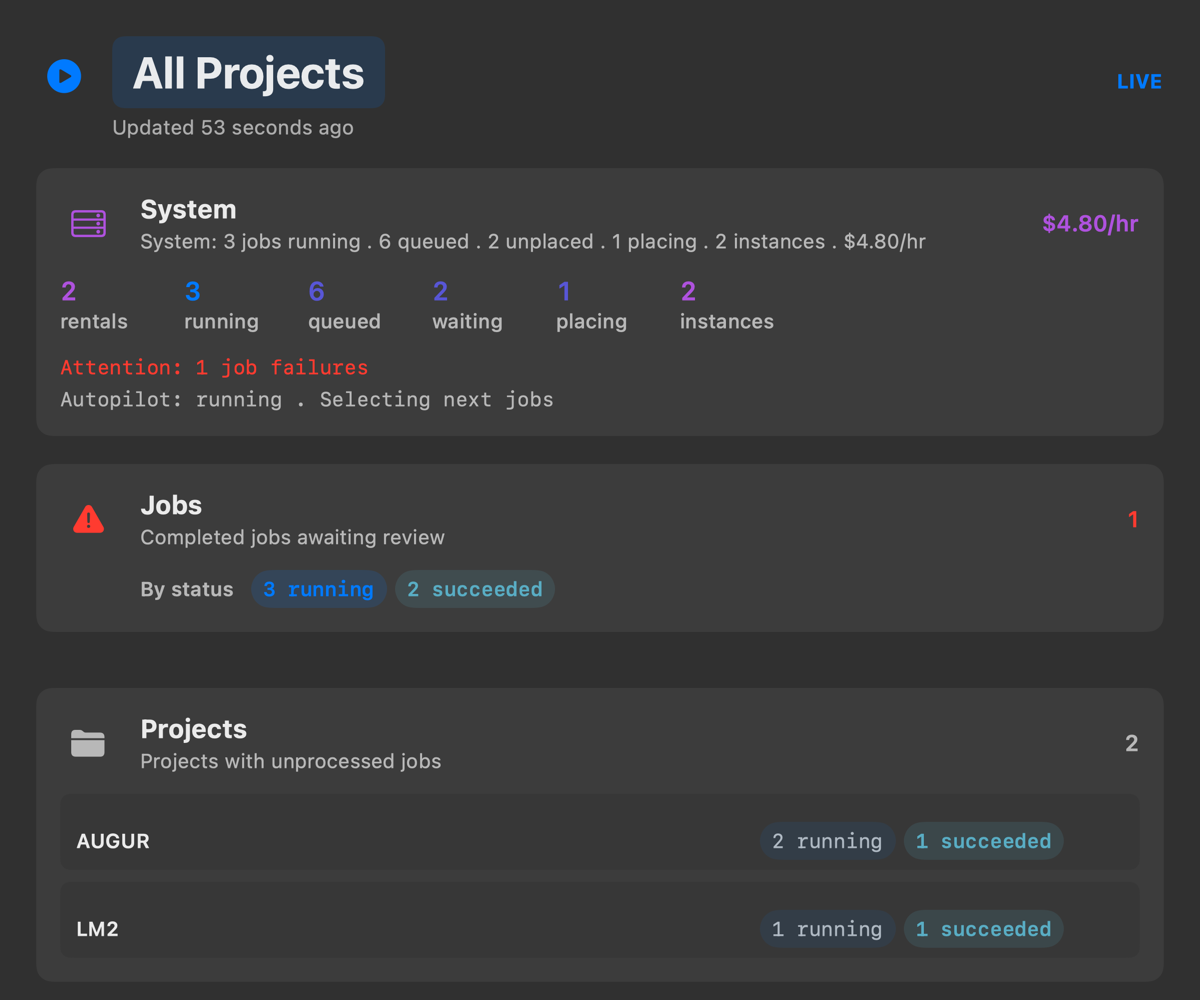This screenshot has height=1000, width=1200.
Task: Click the System card heading
Action: click(x=188, y=210)
